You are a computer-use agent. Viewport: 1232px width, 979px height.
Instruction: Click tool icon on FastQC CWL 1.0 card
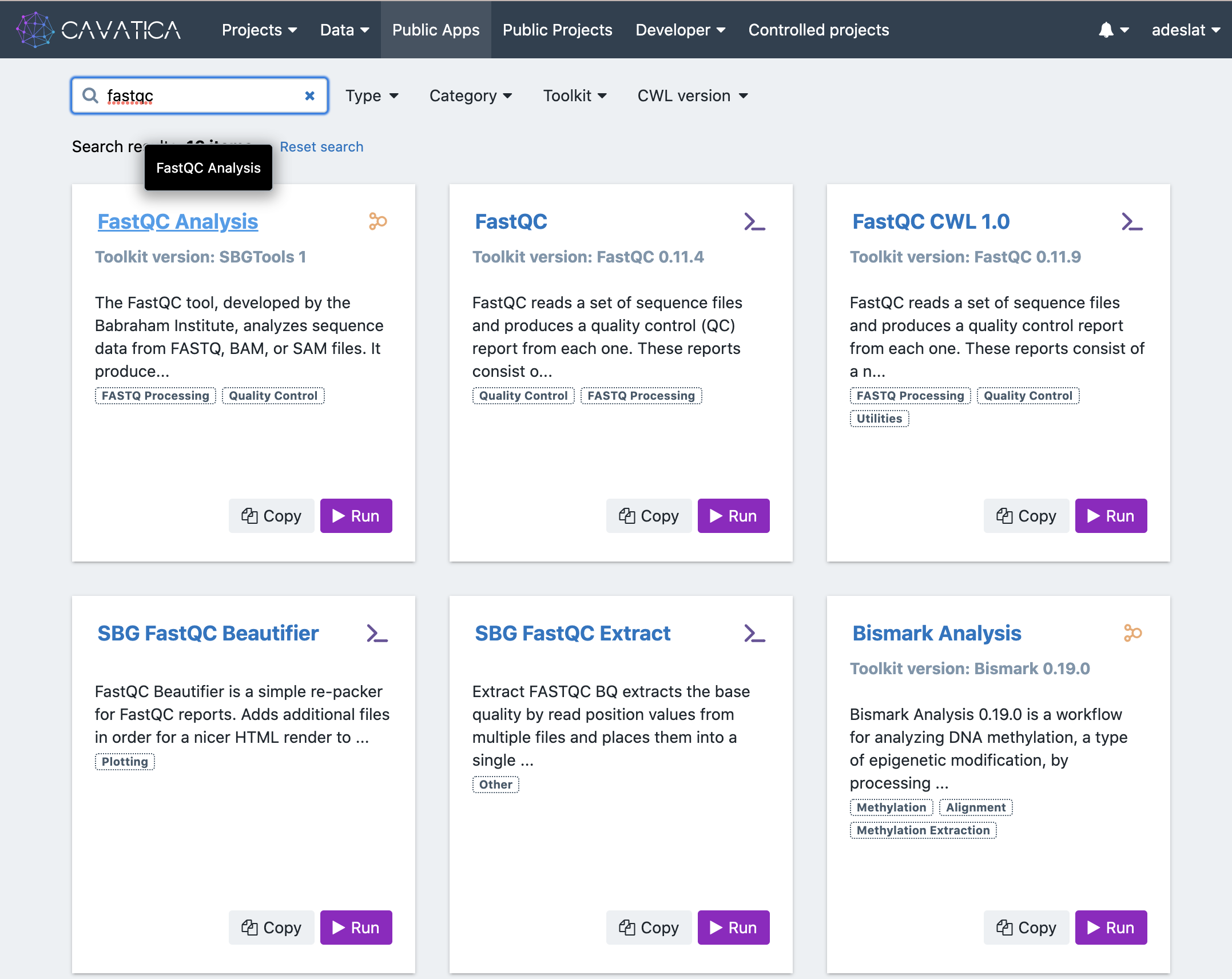pos(1132,221)
